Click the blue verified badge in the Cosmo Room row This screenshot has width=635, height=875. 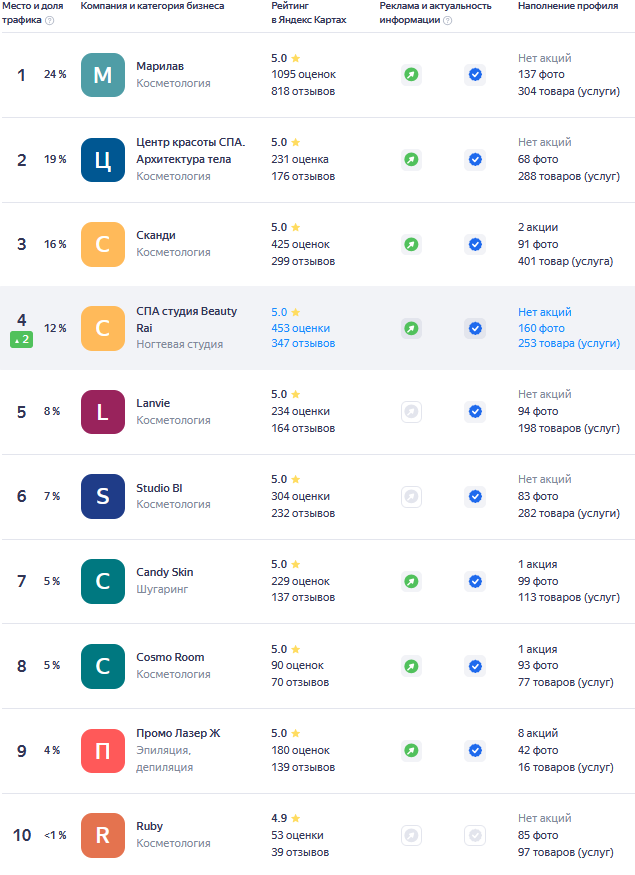[475, 666]
